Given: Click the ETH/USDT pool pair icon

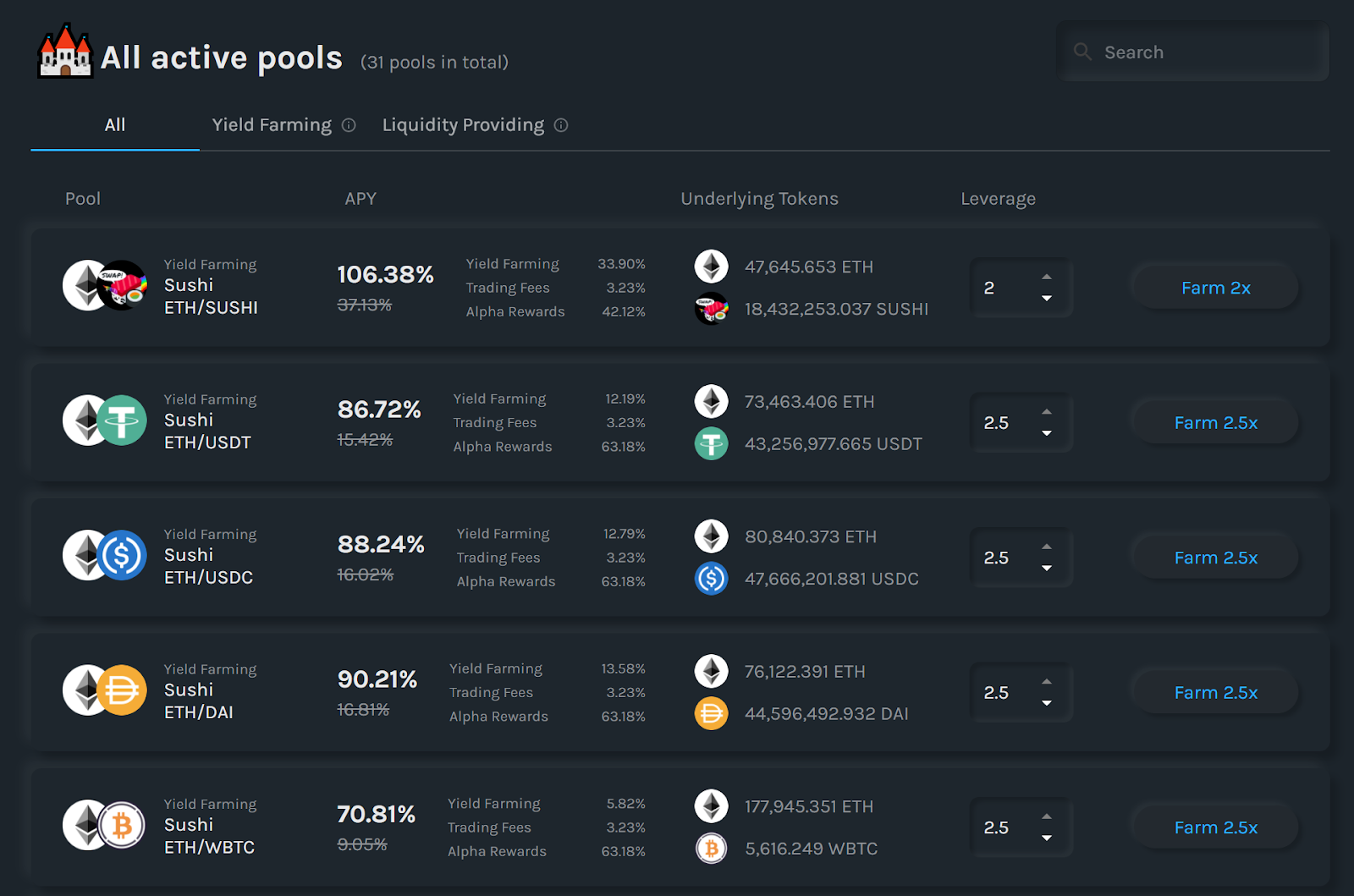Looking at the screenshot, I should [x=105, y=421].
